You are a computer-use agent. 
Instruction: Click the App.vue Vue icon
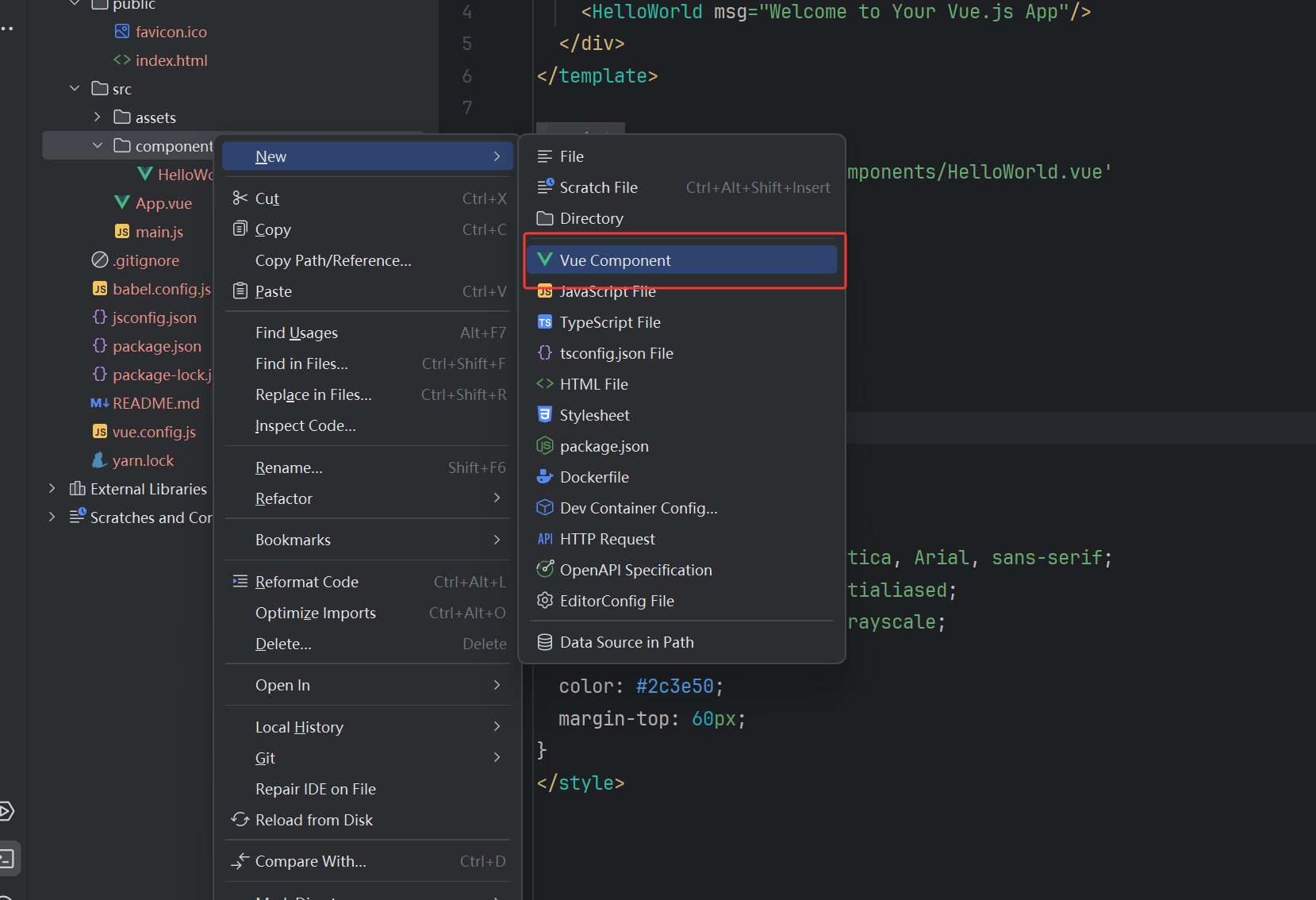pos(121,203)
